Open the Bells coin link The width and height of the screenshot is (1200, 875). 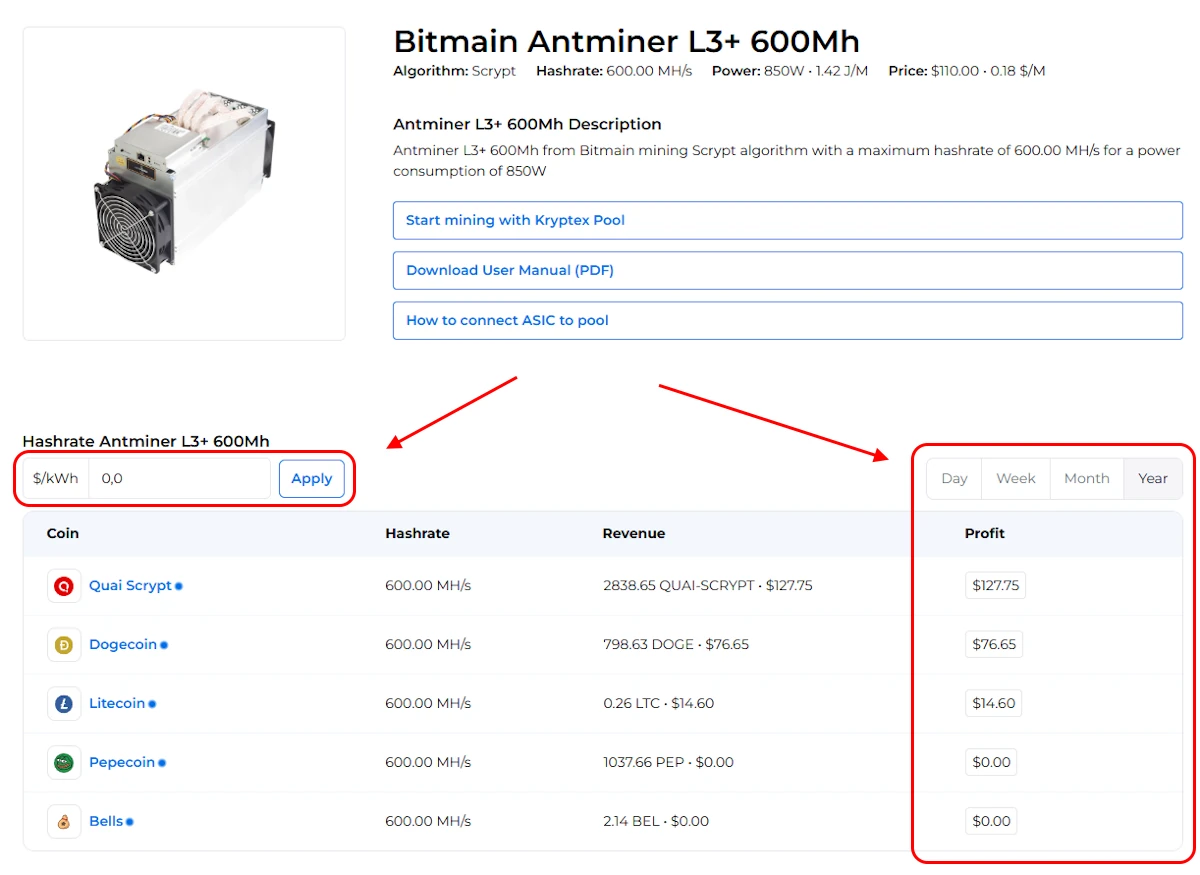pos(106,821)
